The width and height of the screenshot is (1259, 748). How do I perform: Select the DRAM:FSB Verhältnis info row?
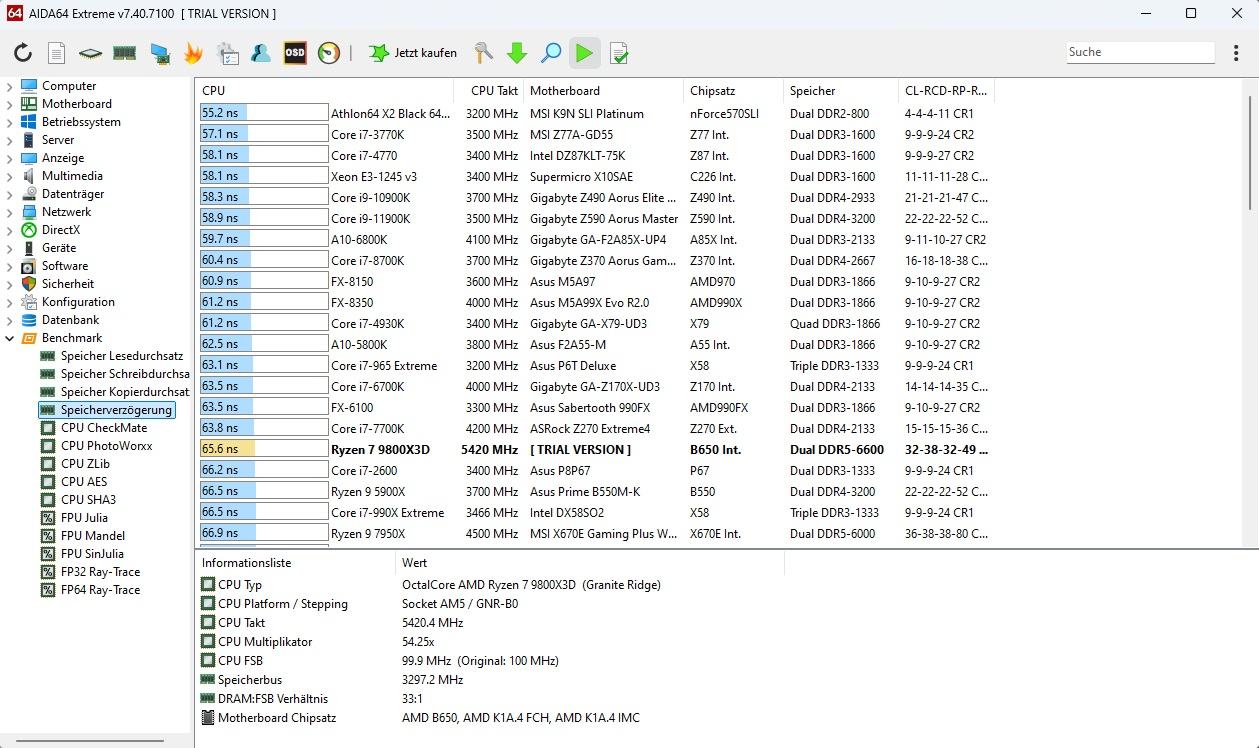490,699
